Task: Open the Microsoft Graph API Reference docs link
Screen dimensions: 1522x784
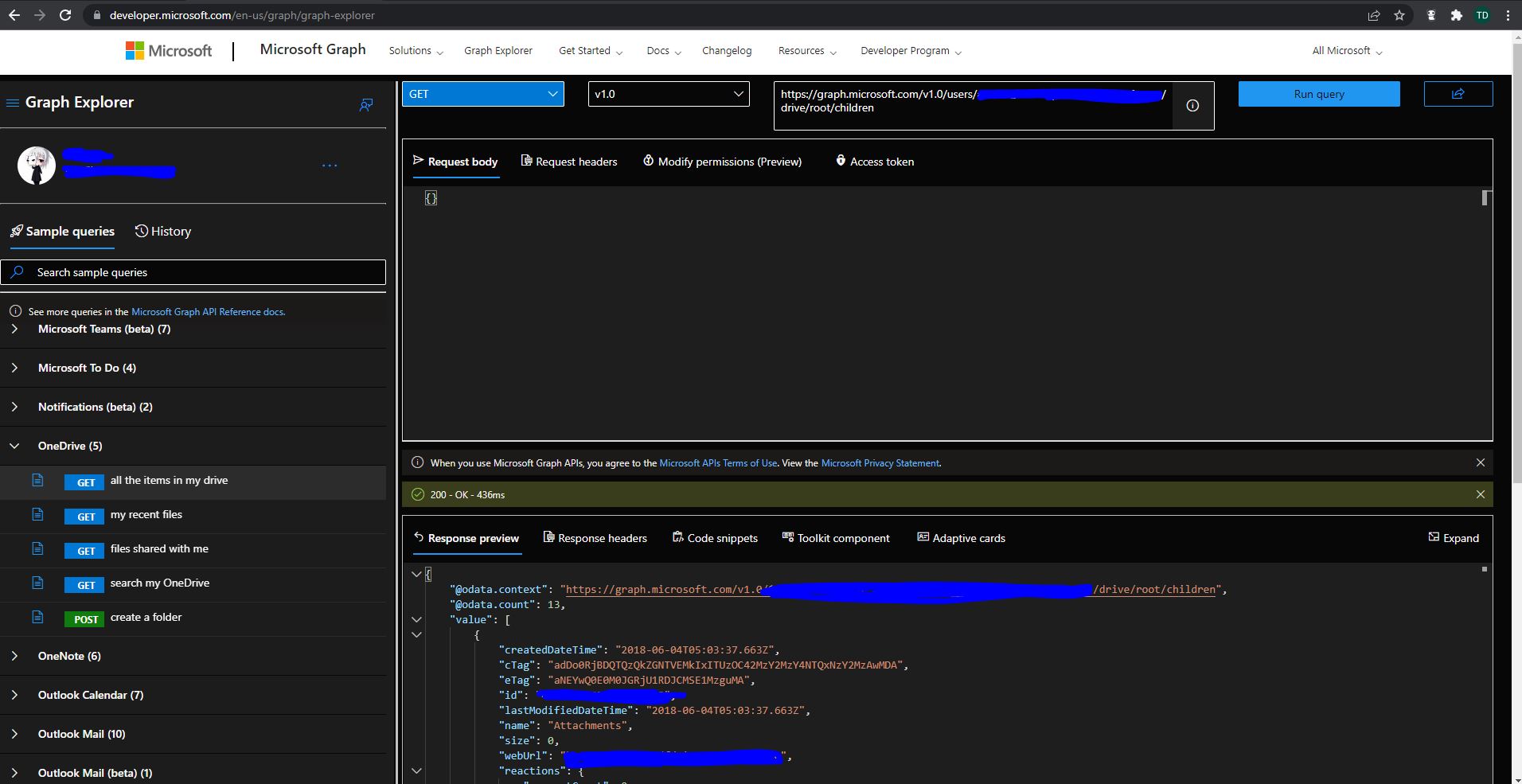Action: [x=208, y=311]
